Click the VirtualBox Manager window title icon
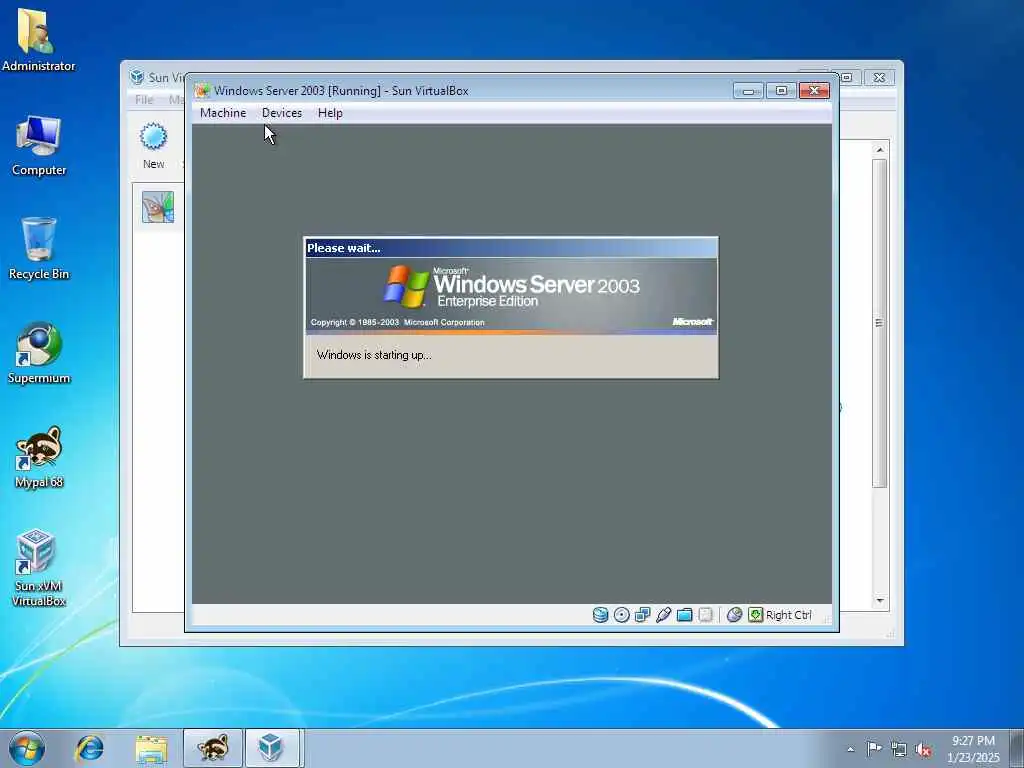 tap(136, 77)
